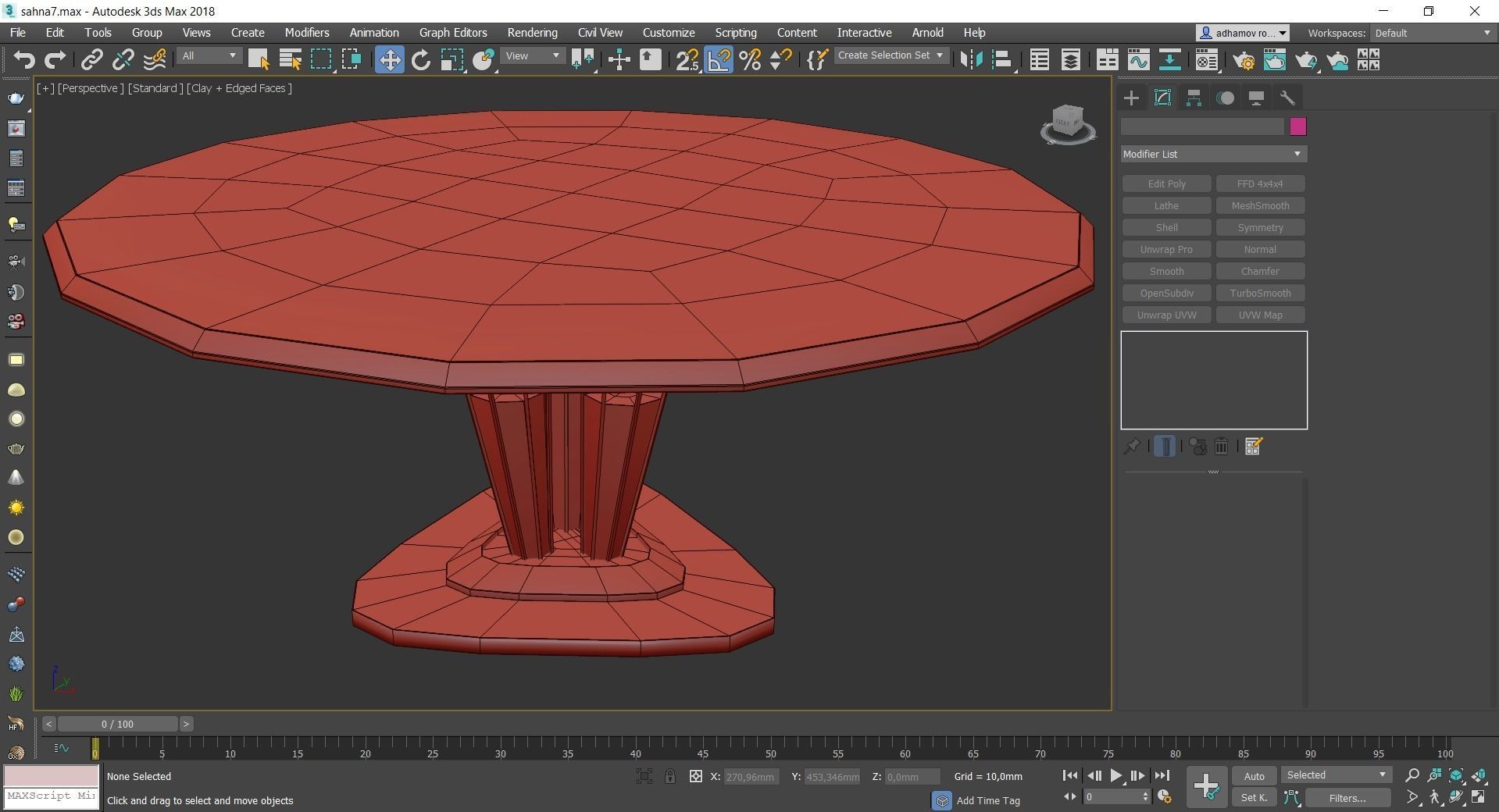Switch to Motion command panel tab
Image resolution: width=1499 pixels, height=812 pixels.
pos(1225,98)
